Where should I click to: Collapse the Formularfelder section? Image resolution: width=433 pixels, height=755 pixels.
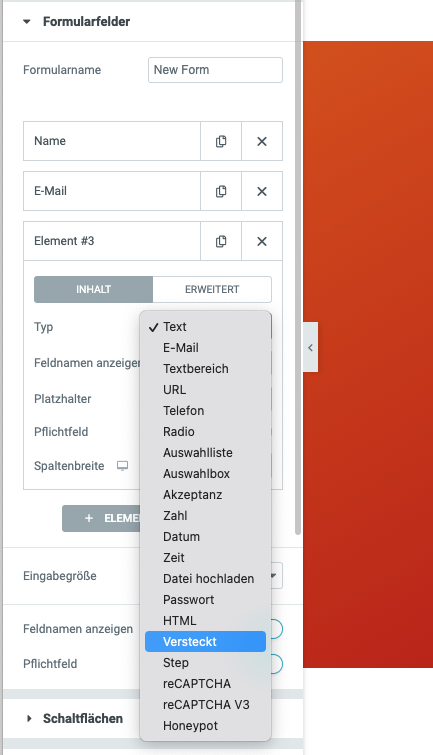pos(27,22)
